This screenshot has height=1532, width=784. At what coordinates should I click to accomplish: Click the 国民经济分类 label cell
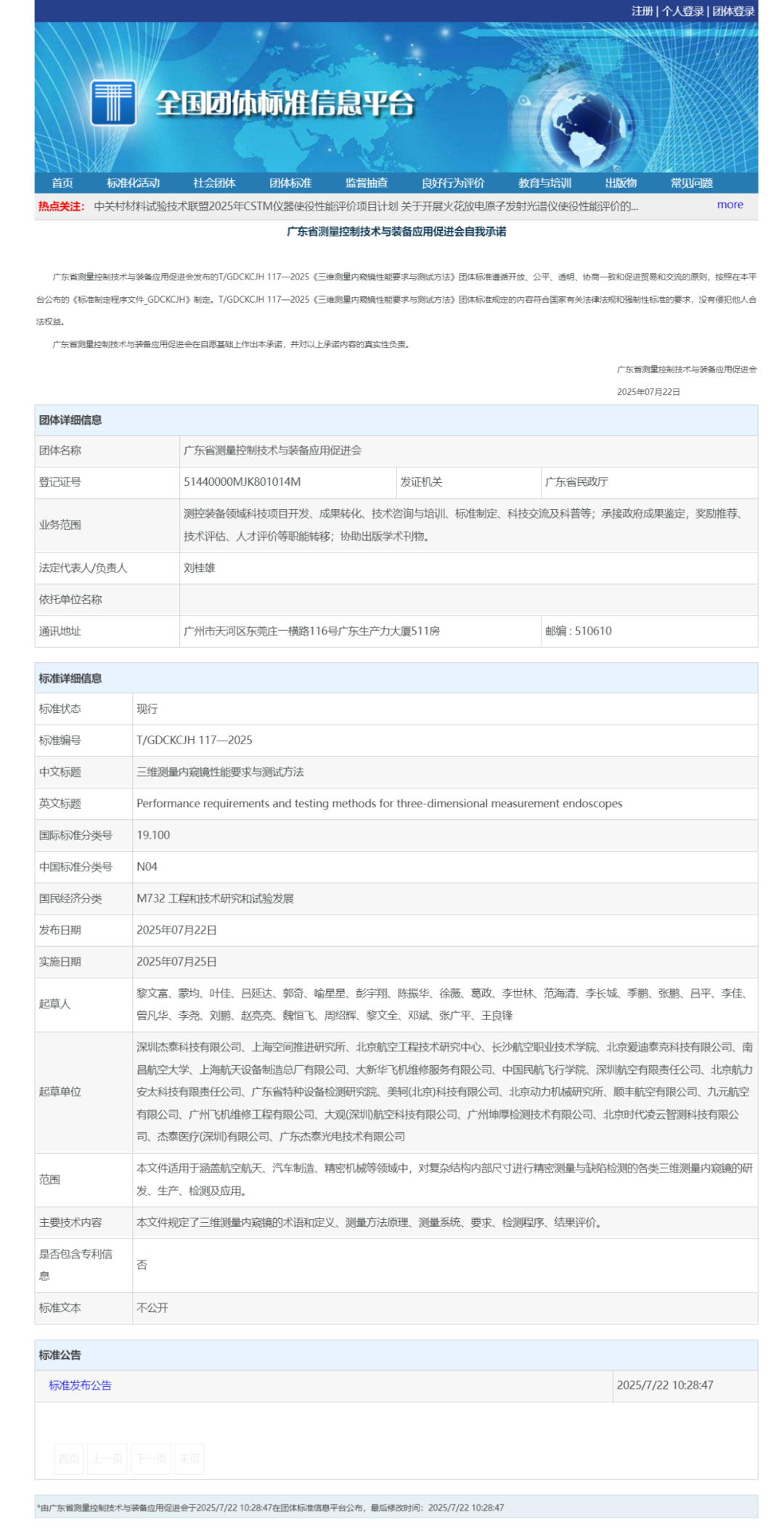(x=83, y=898)
